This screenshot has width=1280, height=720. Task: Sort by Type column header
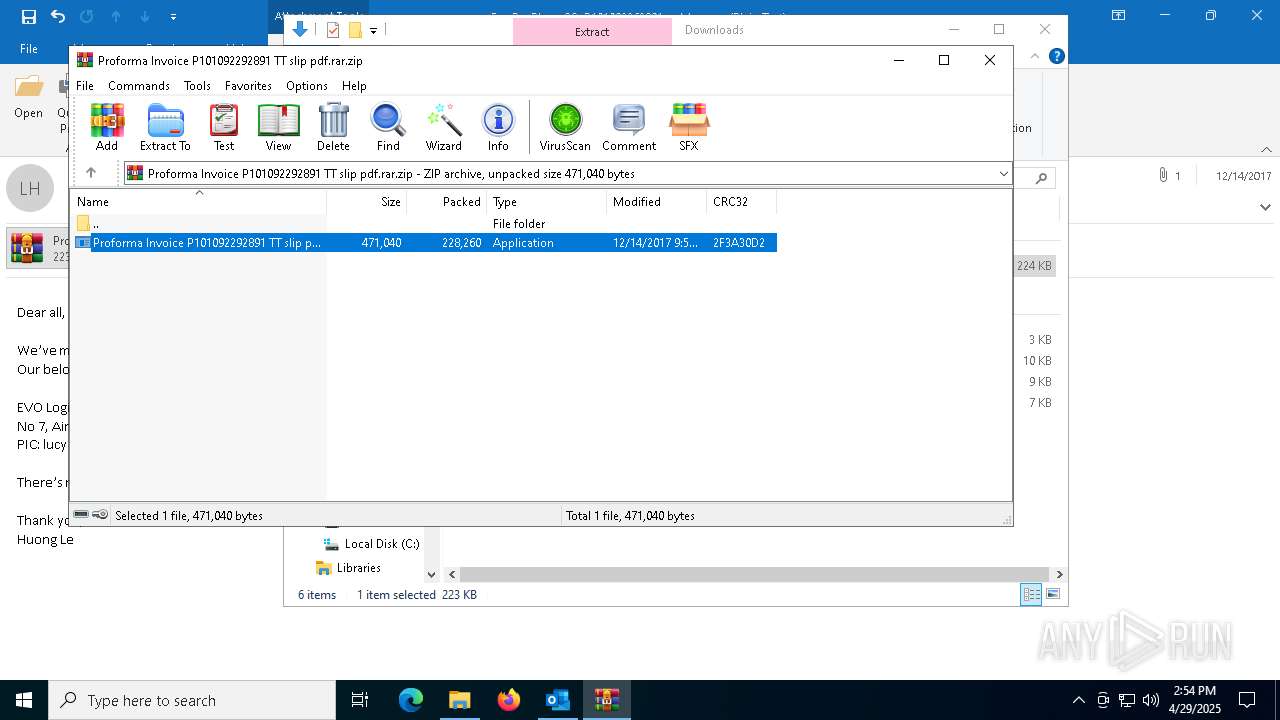coord(546,202)
